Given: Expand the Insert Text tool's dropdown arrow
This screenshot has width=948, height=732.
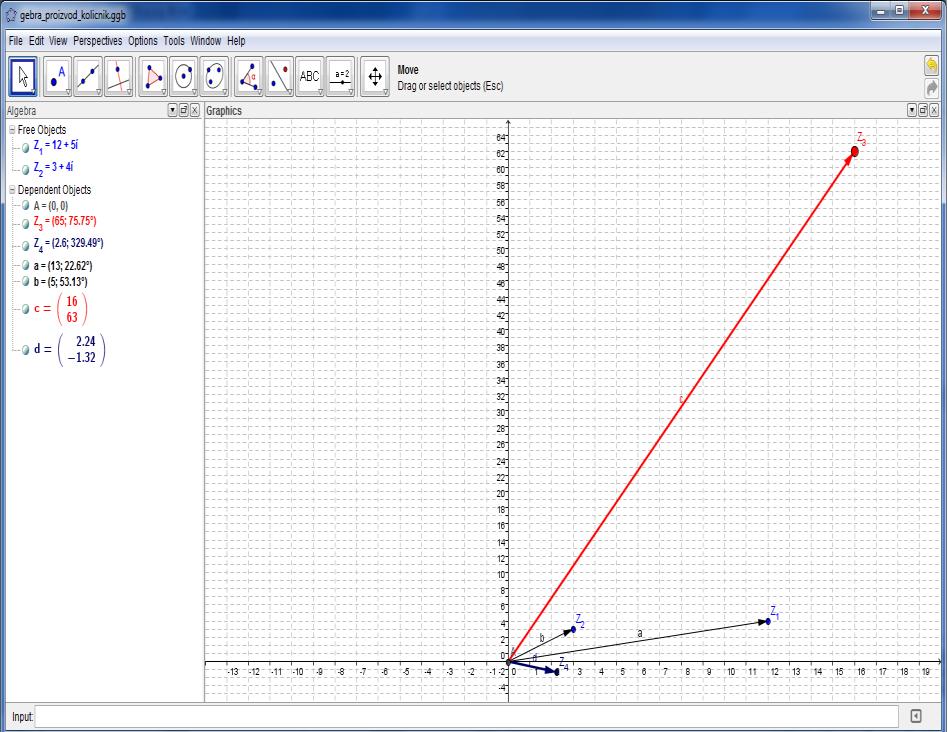Looking at the screenshot, I should [320, 92].
